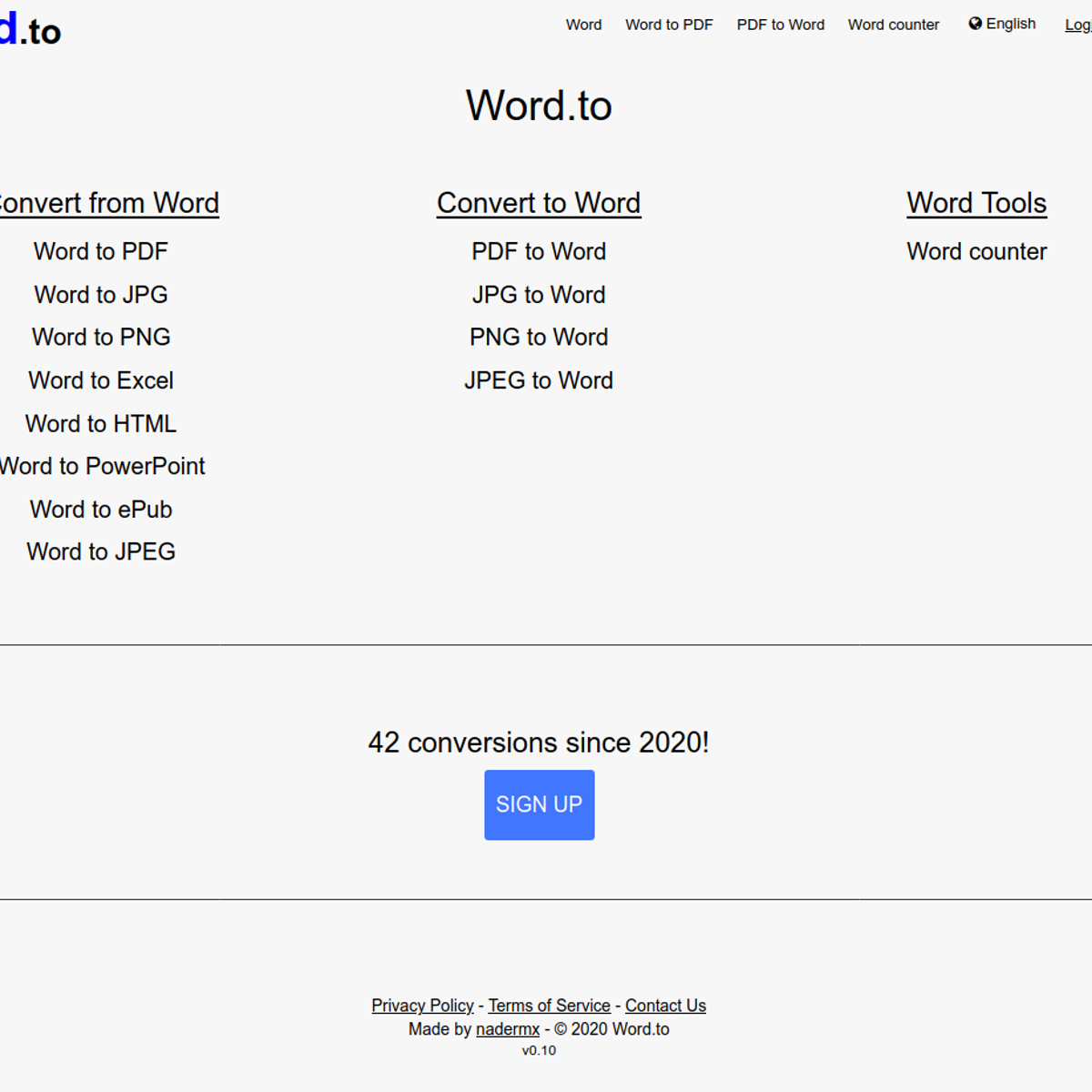The height and width of the screenshot is (1092, 1092).
Task: Open the JPG to Word converter
Action: [539, 295]
